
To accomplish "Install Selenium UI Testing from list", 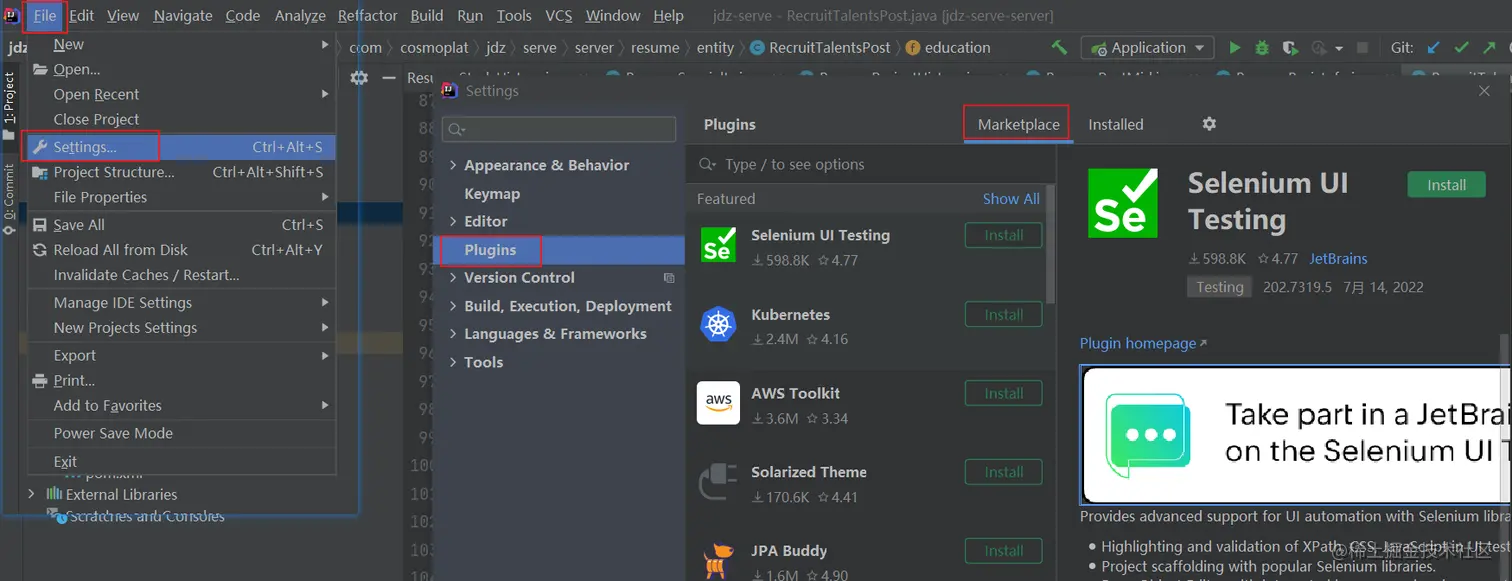I will click(1003, 235).
